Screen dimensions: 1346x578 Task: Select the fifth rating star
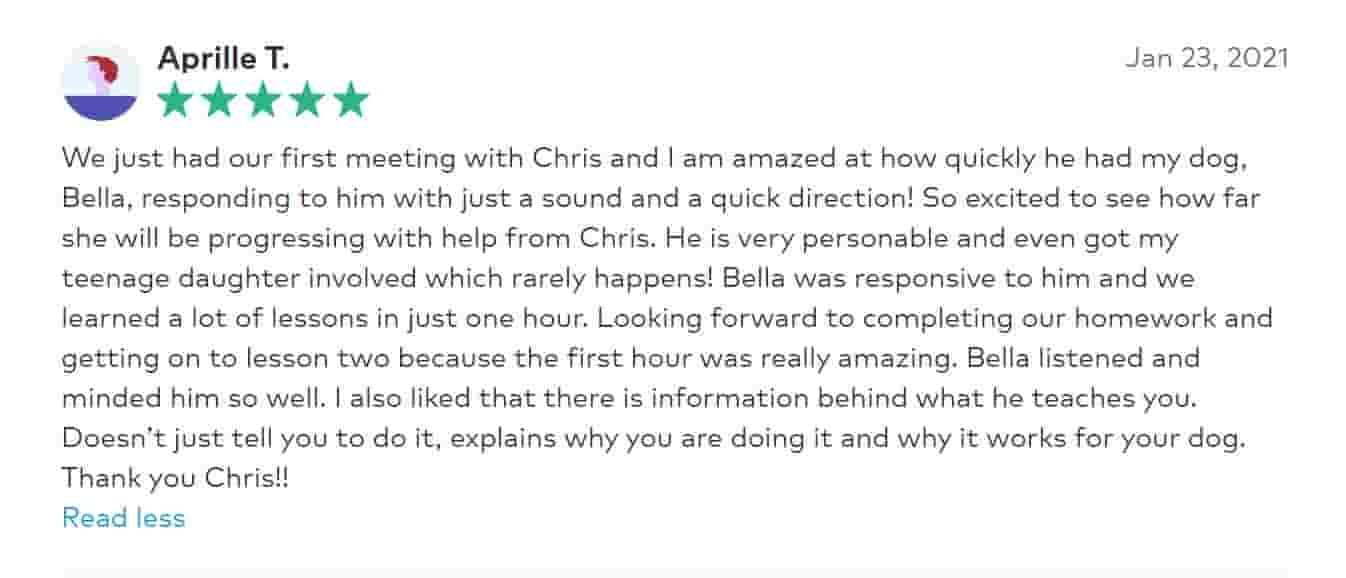pos(351,100)
